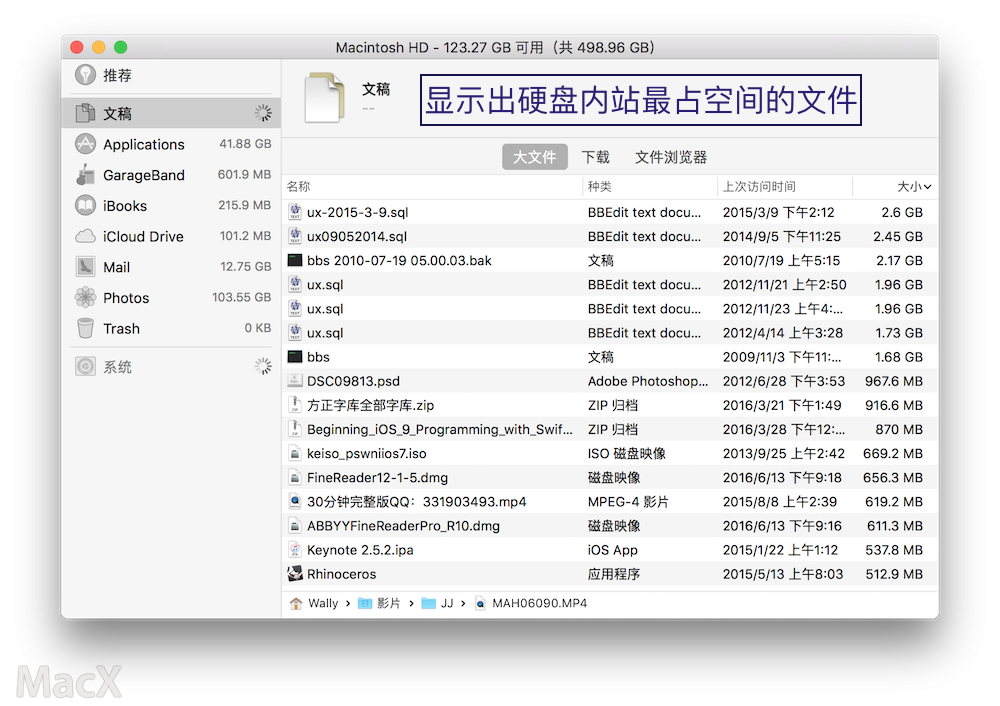
Task: Click the keiso_pswniios7.iso disk image icon
Action: [295, 453]
